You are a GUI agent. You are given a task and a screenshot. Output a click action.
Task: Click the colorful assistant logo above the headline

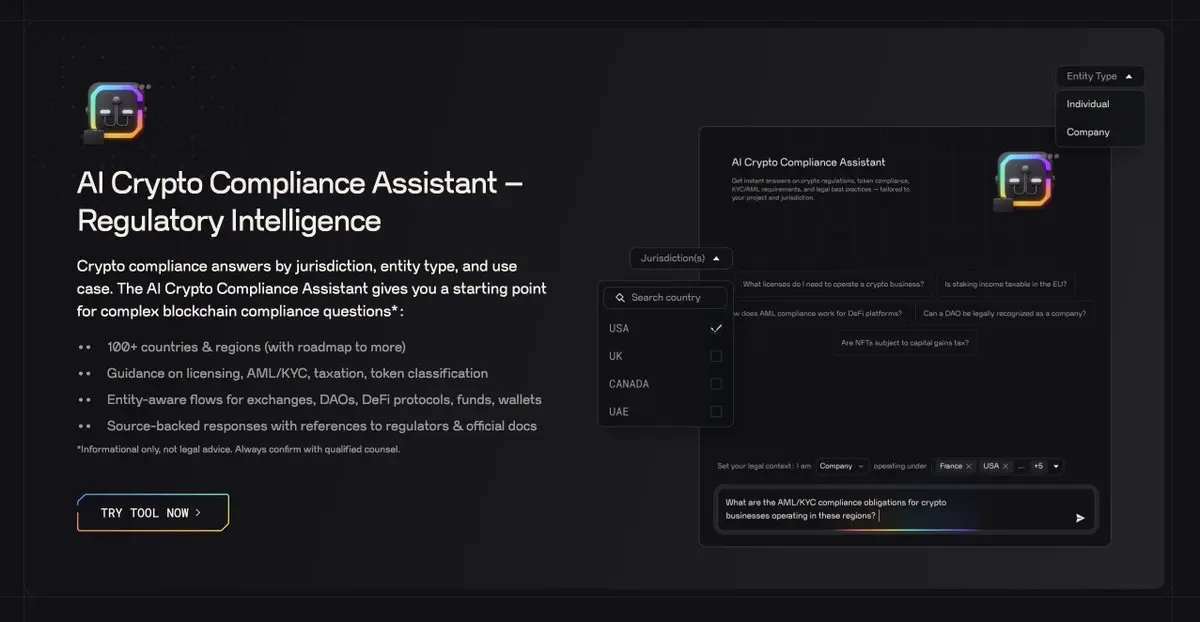(116, 114)
